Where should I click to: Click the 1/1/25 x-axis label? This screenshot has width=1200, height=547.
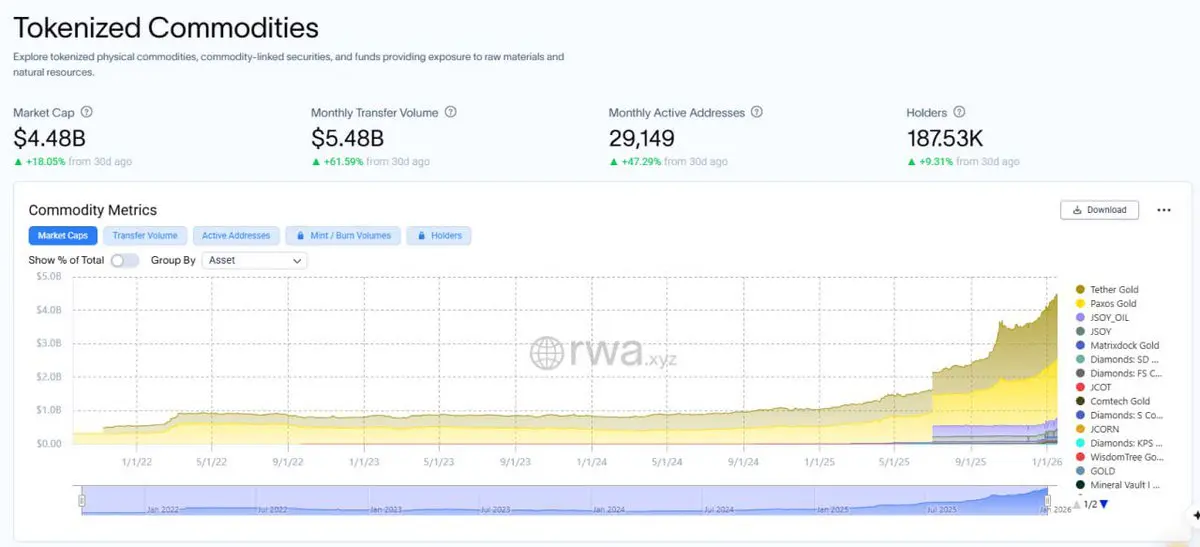click(x=819, y=462)
